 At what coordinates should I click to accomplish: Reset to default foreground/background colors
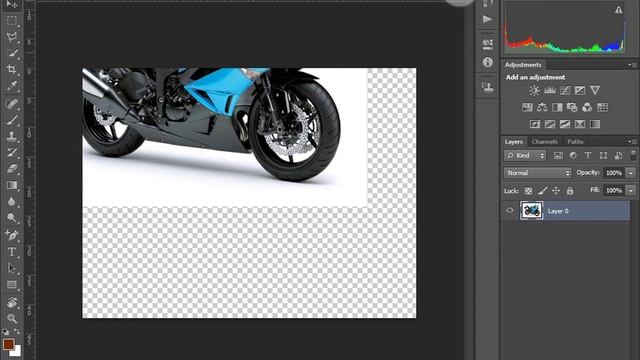[x=5, y=332]
